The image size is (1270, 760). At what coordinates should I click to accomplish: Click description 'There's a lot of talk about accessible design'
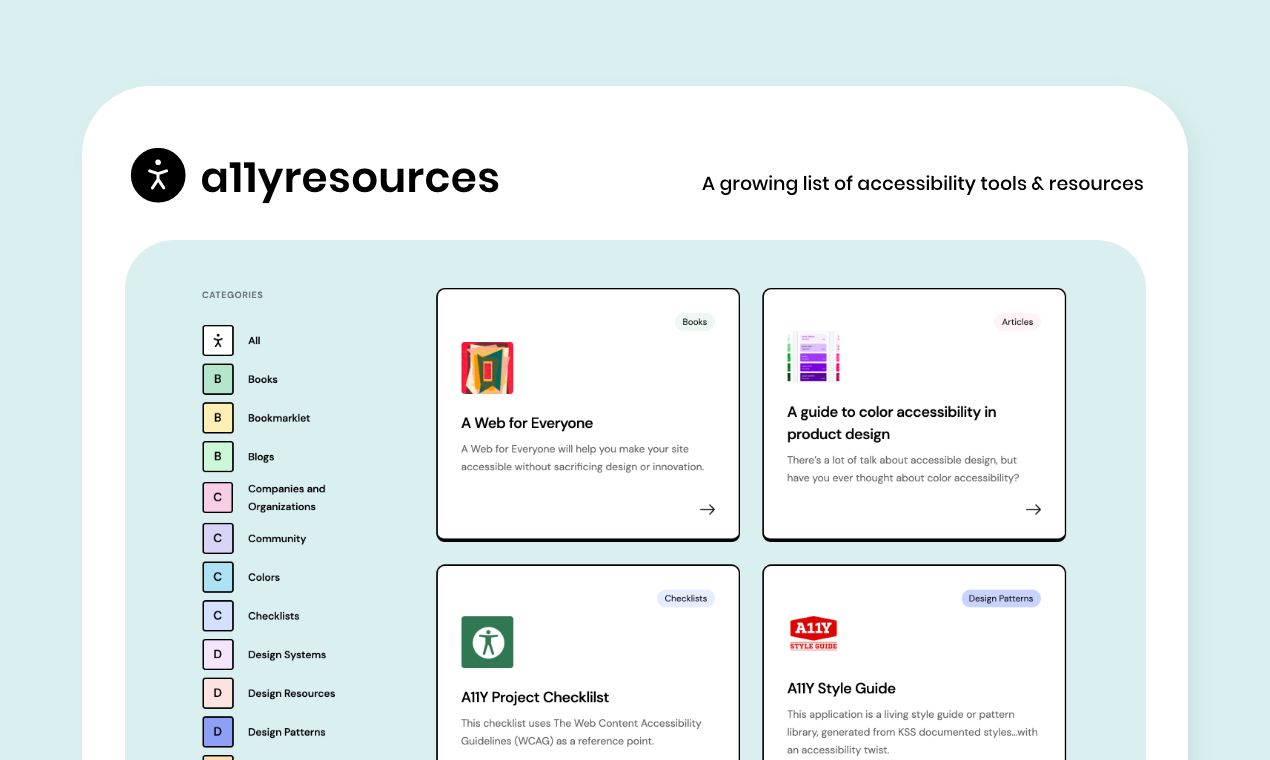click(x=903, y=469)
